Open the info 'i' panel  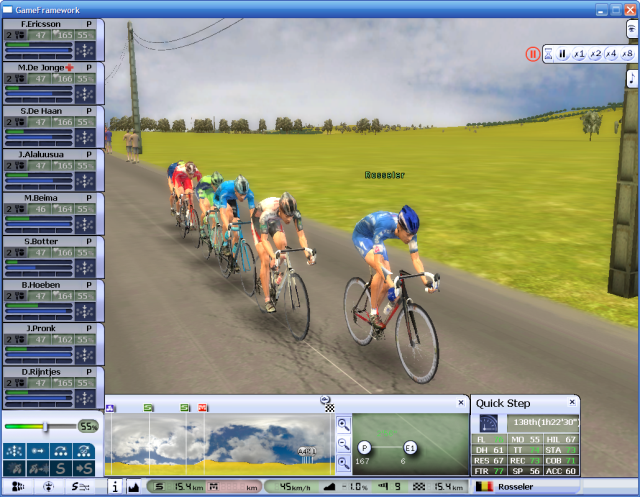114,487
